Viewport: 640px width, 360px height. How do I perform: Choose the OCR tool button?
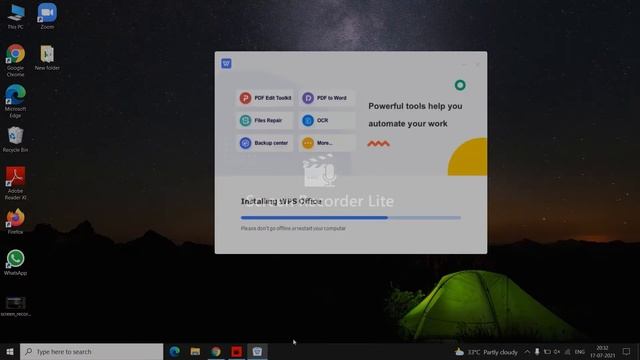tap(327, 120)
